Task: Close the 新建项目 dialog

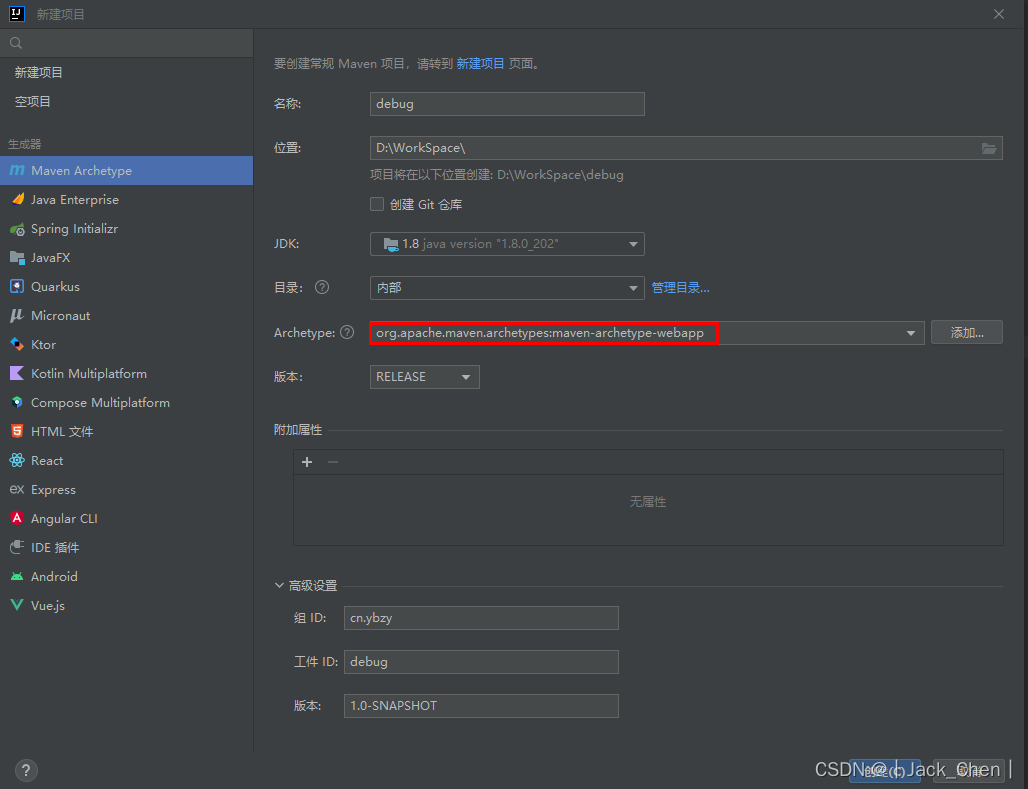Action: (998, 14)
